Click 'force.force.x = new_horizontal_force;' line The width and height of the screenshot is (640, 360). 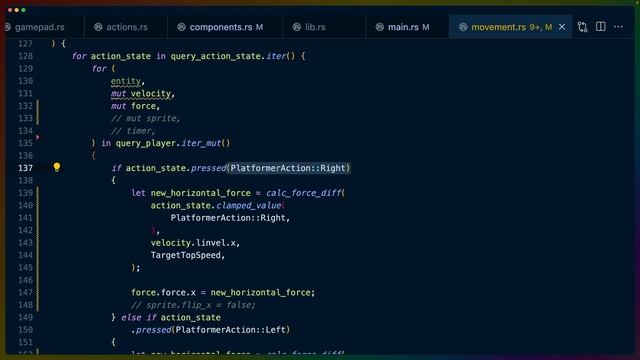tap(223, 292)
